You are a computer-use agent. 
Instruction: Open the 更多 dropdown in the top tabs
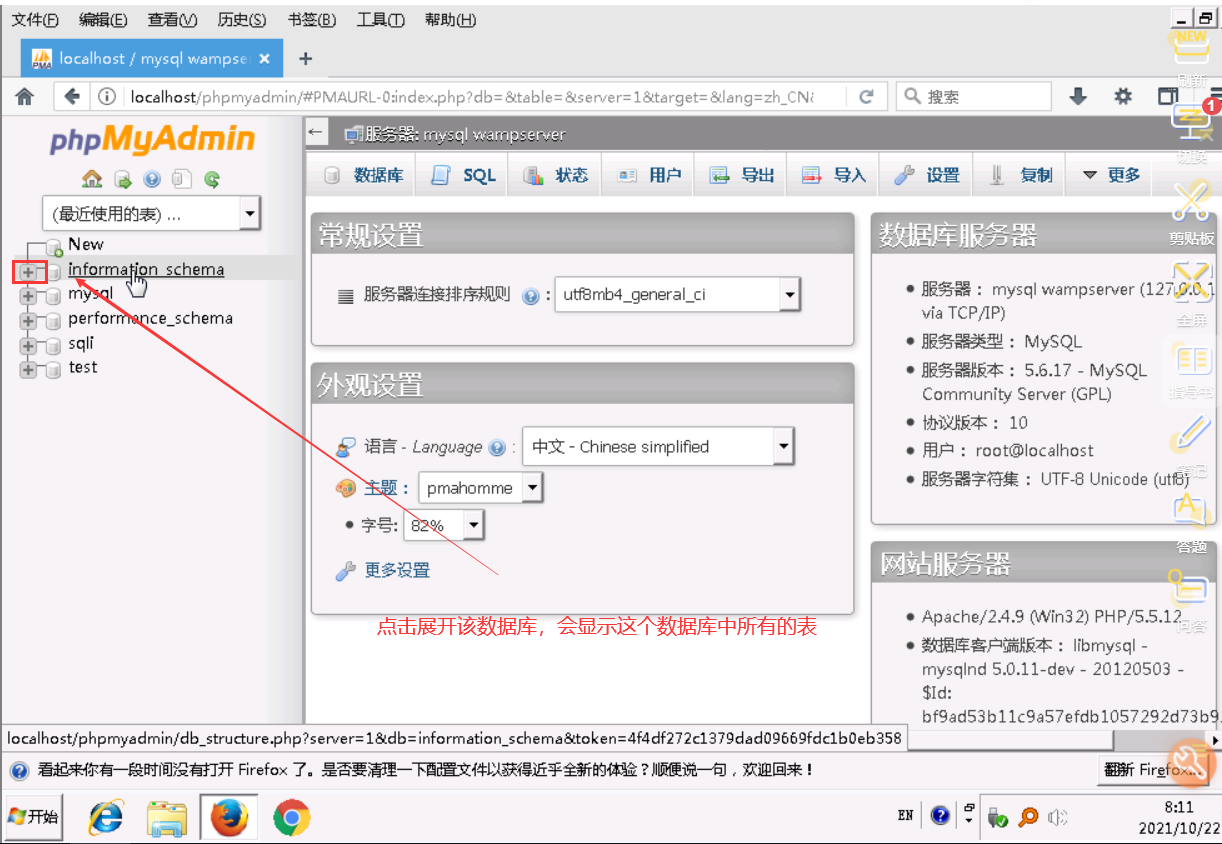(x=1110, y=175)
